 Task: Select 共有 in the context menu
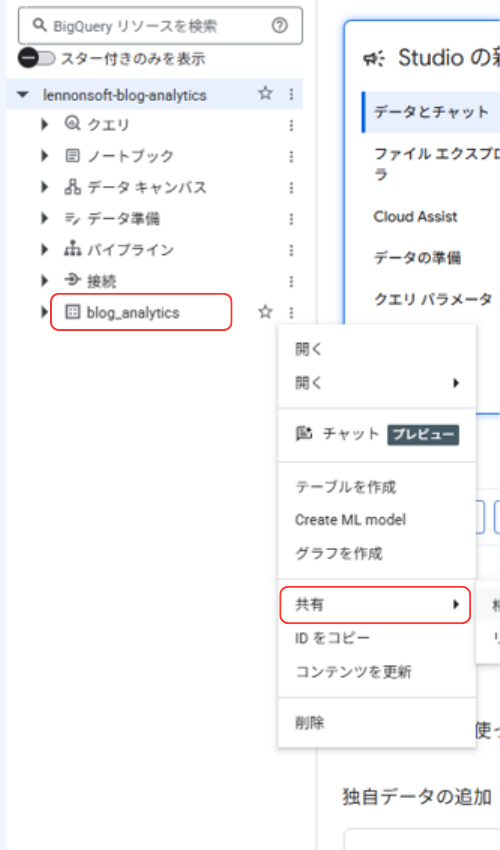[x=376, y=604]
